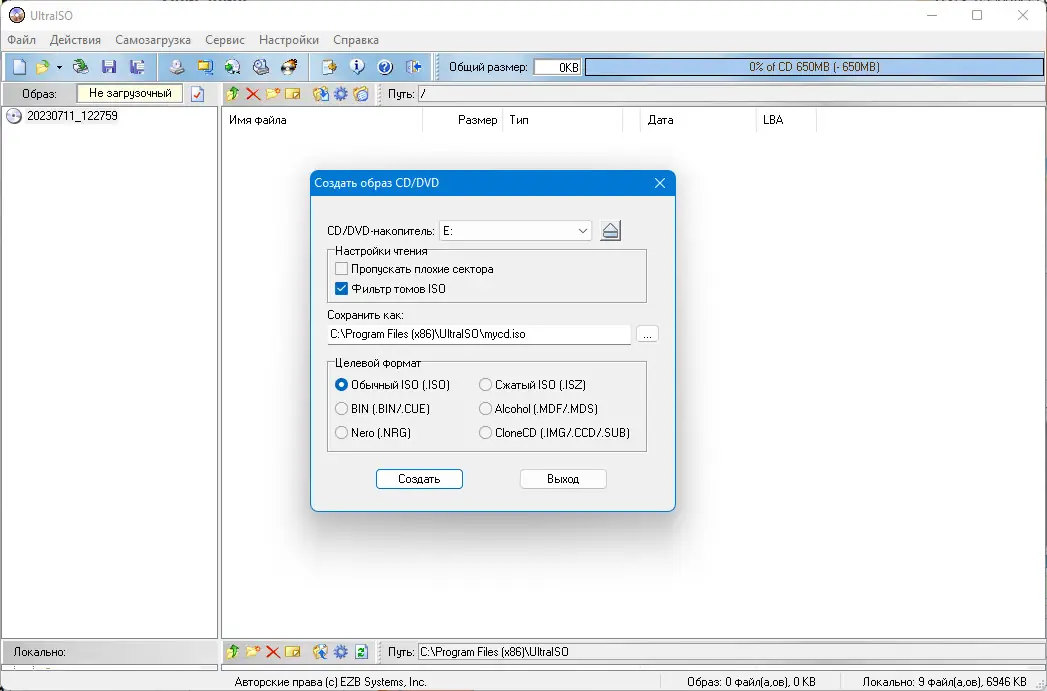Click the local Путь field showing C:\Program Files (x86)\UltraISO
This screenshot has width=1047, height=691.
pyautogui.click(x=730, y=652)
